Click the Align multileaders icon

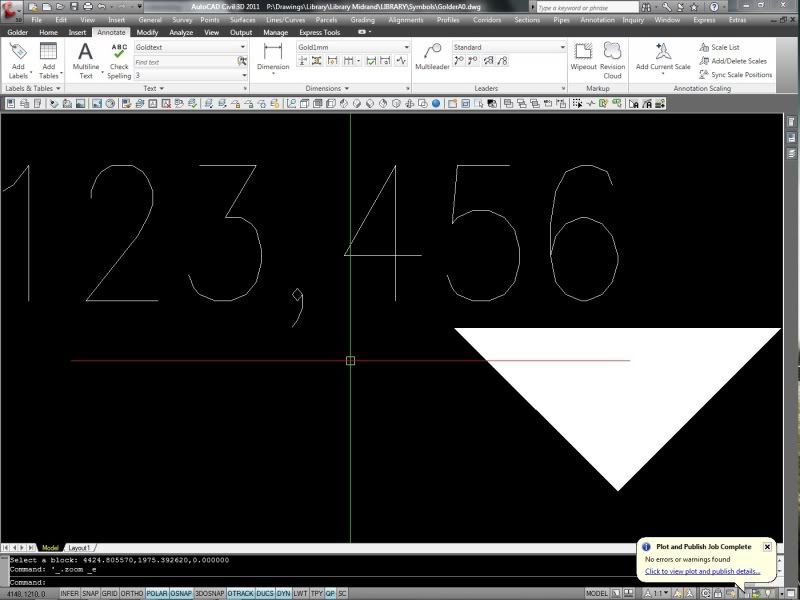(489, 61)
